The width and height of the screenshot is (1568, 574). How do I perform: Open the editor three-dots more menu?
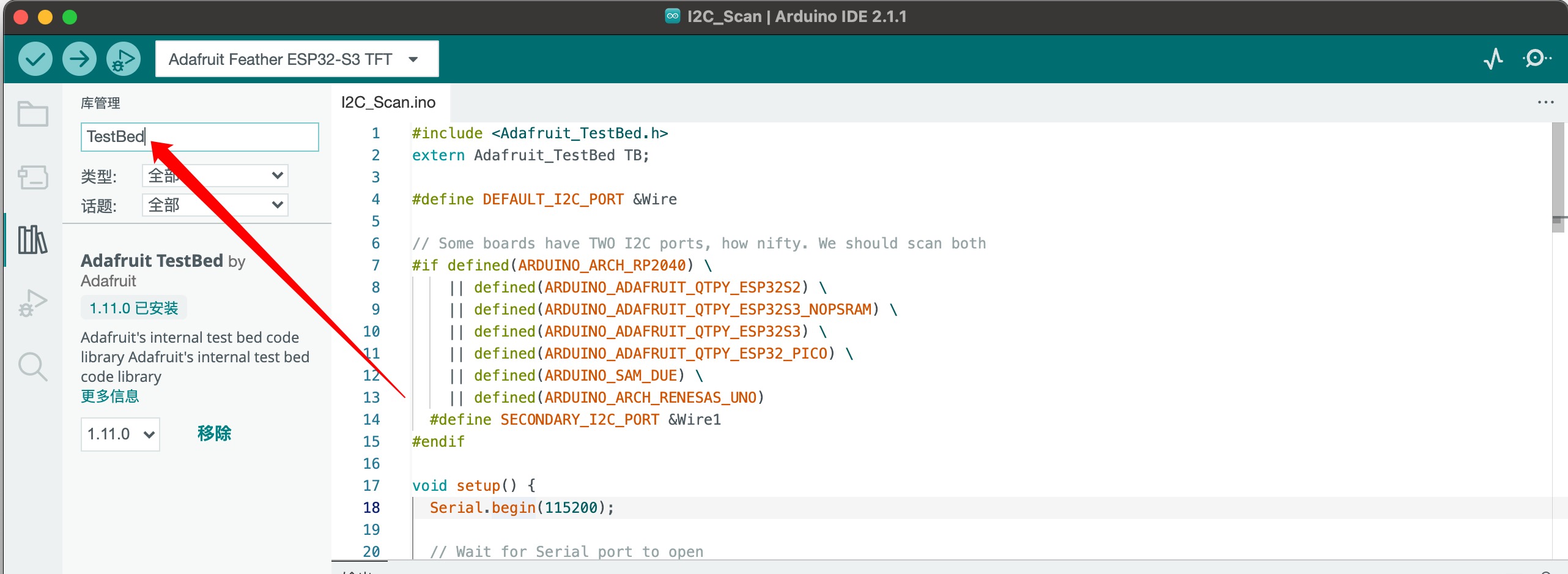[x=1545, y=102]
